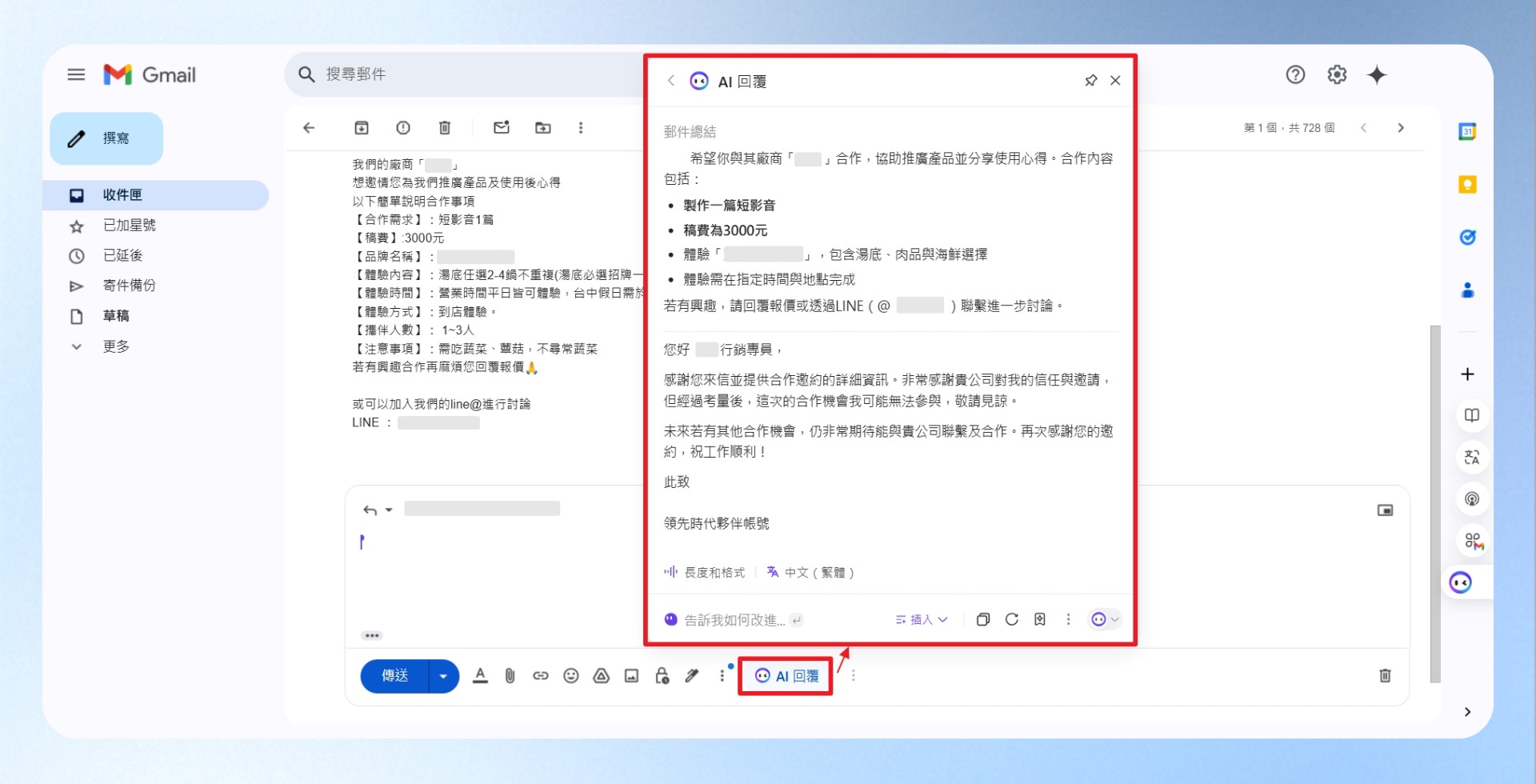Expand the 插入 dropdown

(922, 619)
